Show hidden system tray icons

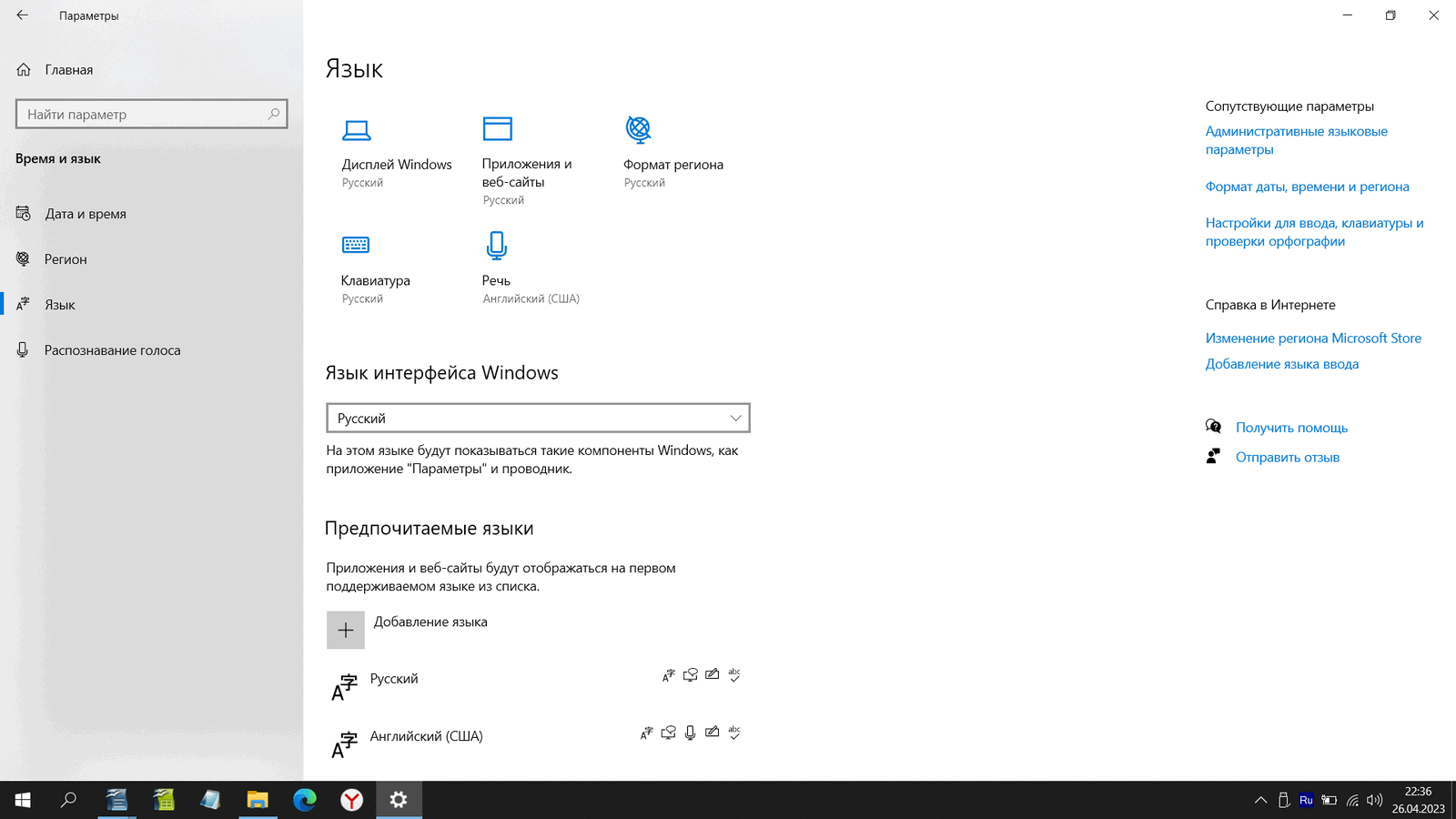1260,801
